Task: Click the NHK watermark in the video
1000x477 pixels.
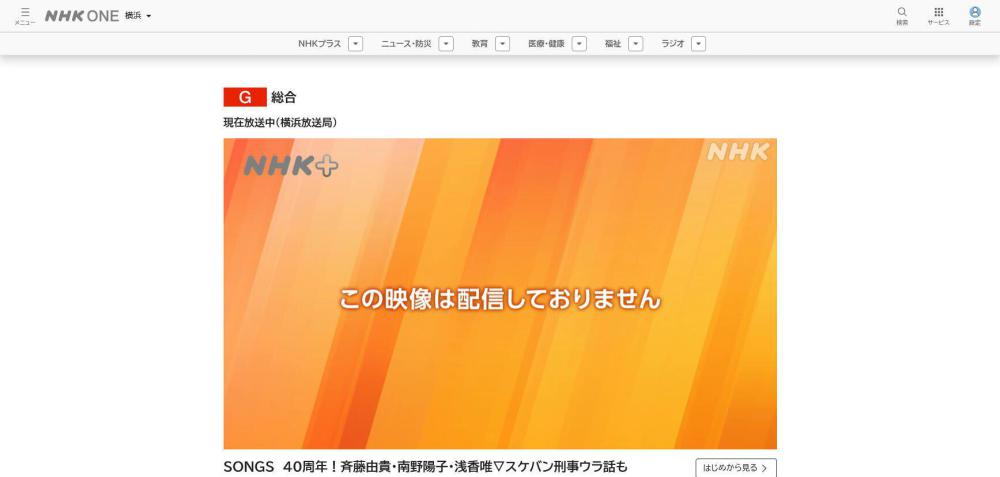Action: [738, 152]
